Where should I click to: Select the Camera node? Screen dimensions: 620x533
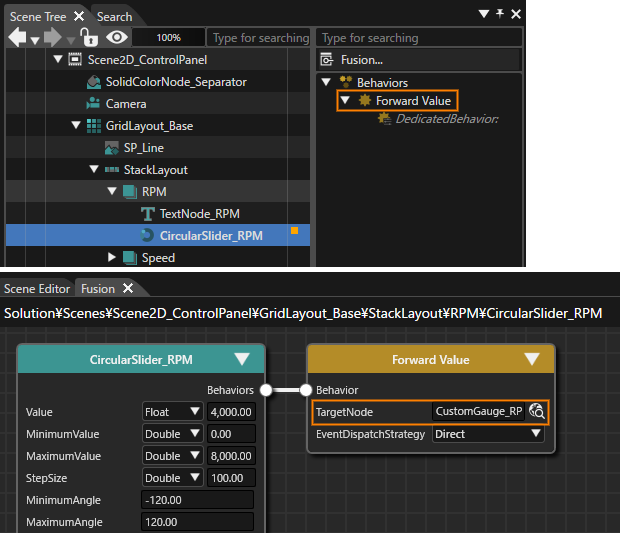pyautogui.click(x=158, y=104)
